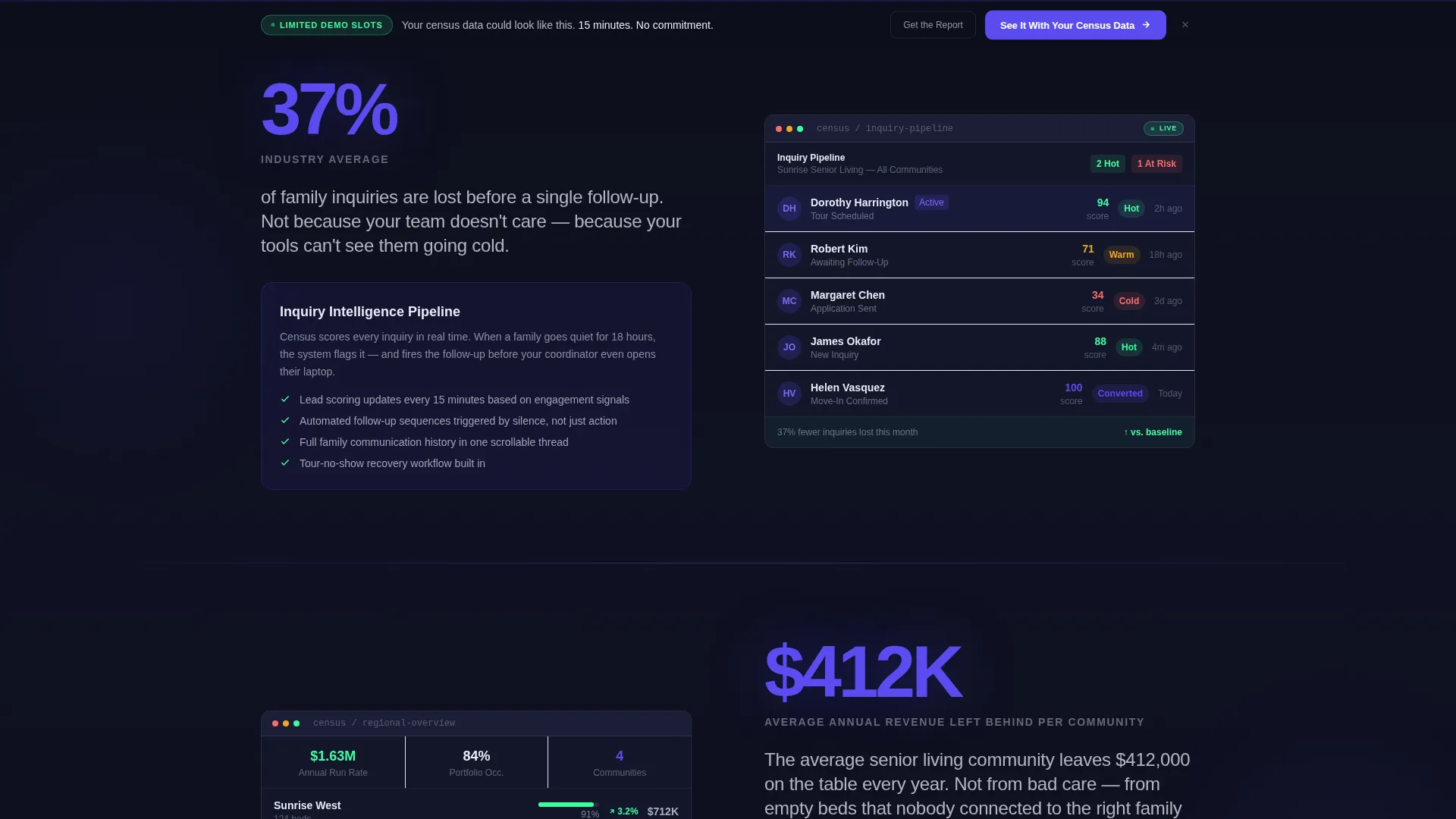Click the Inquiry Intelligence Pipeline heading
Viewport: 1456px width, 819px height.
point(370,312)
